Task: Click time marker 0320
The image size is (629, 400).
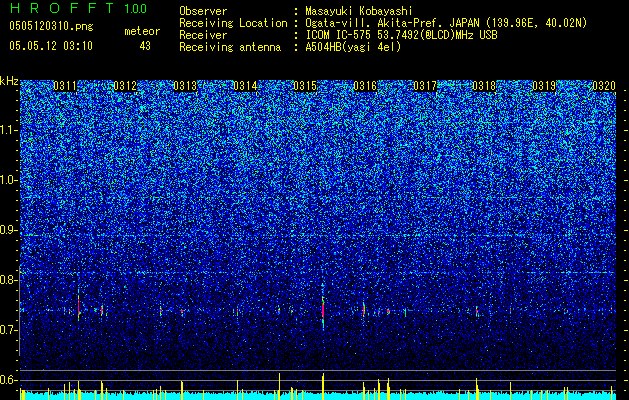Action: click(604, 86)
